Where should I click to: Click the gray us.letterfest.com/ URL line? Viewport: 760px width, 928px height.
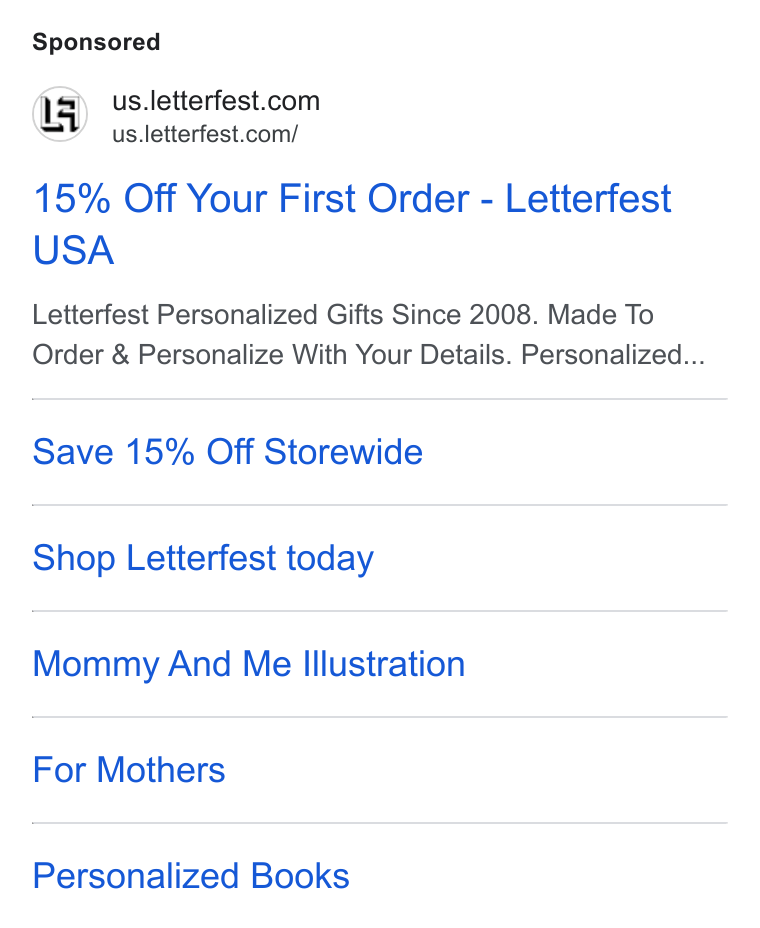click(x=205, y=134)
